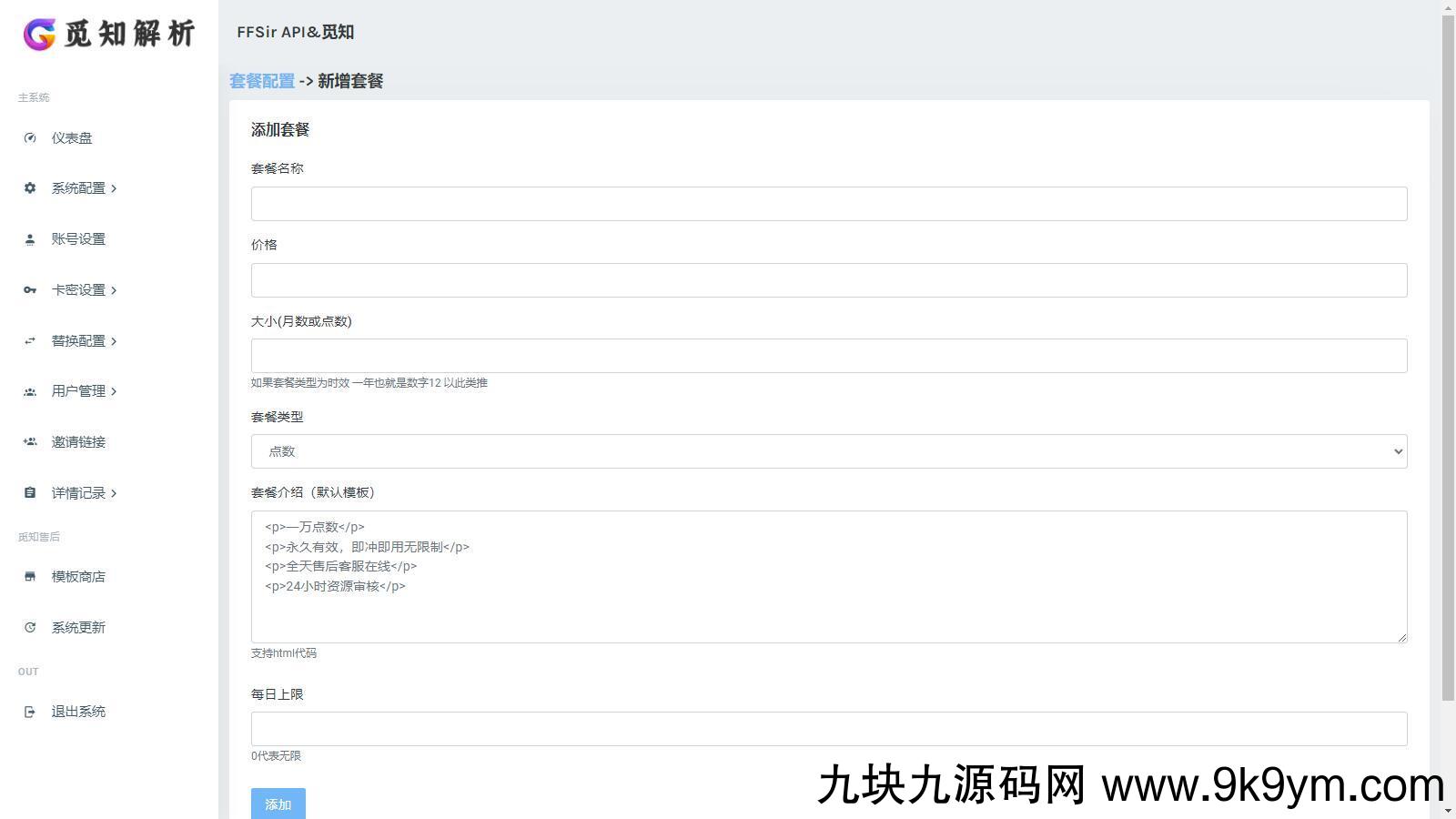Click the key icon for card codes
The image size is (1456, 819).
30,290
